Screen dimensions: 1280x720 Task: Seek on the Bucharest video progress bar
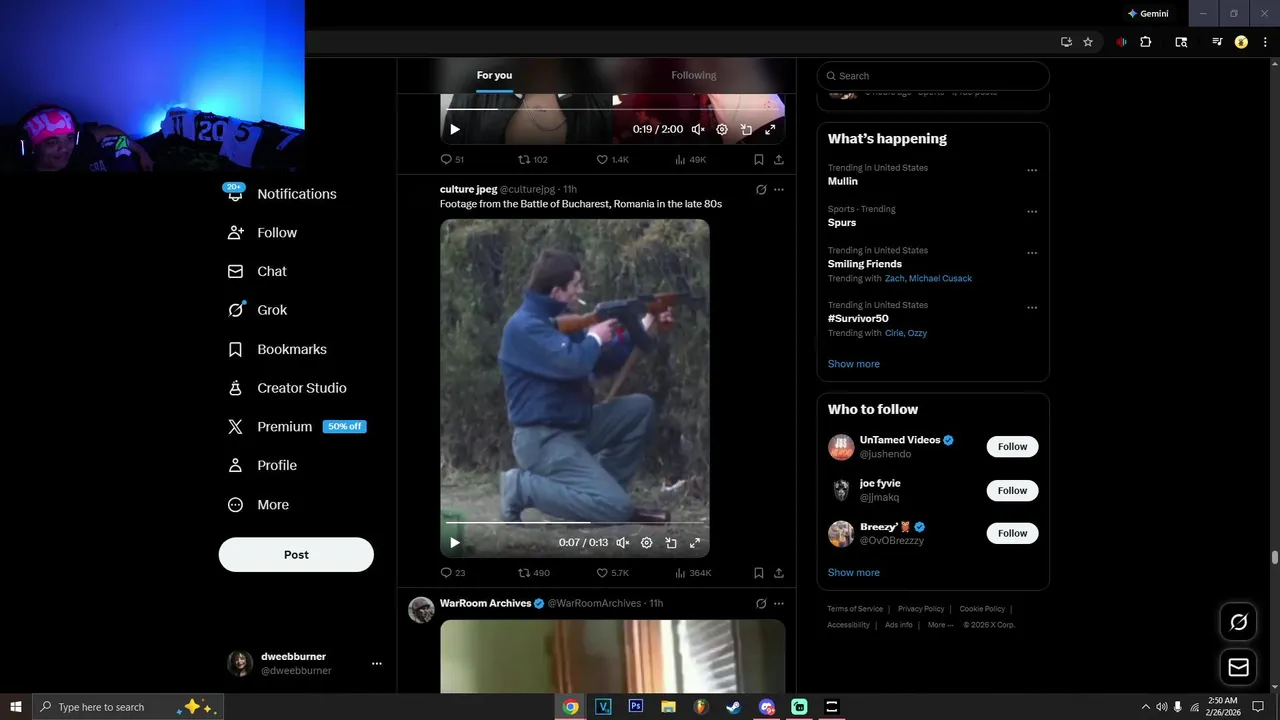click(x=575, y=522)
